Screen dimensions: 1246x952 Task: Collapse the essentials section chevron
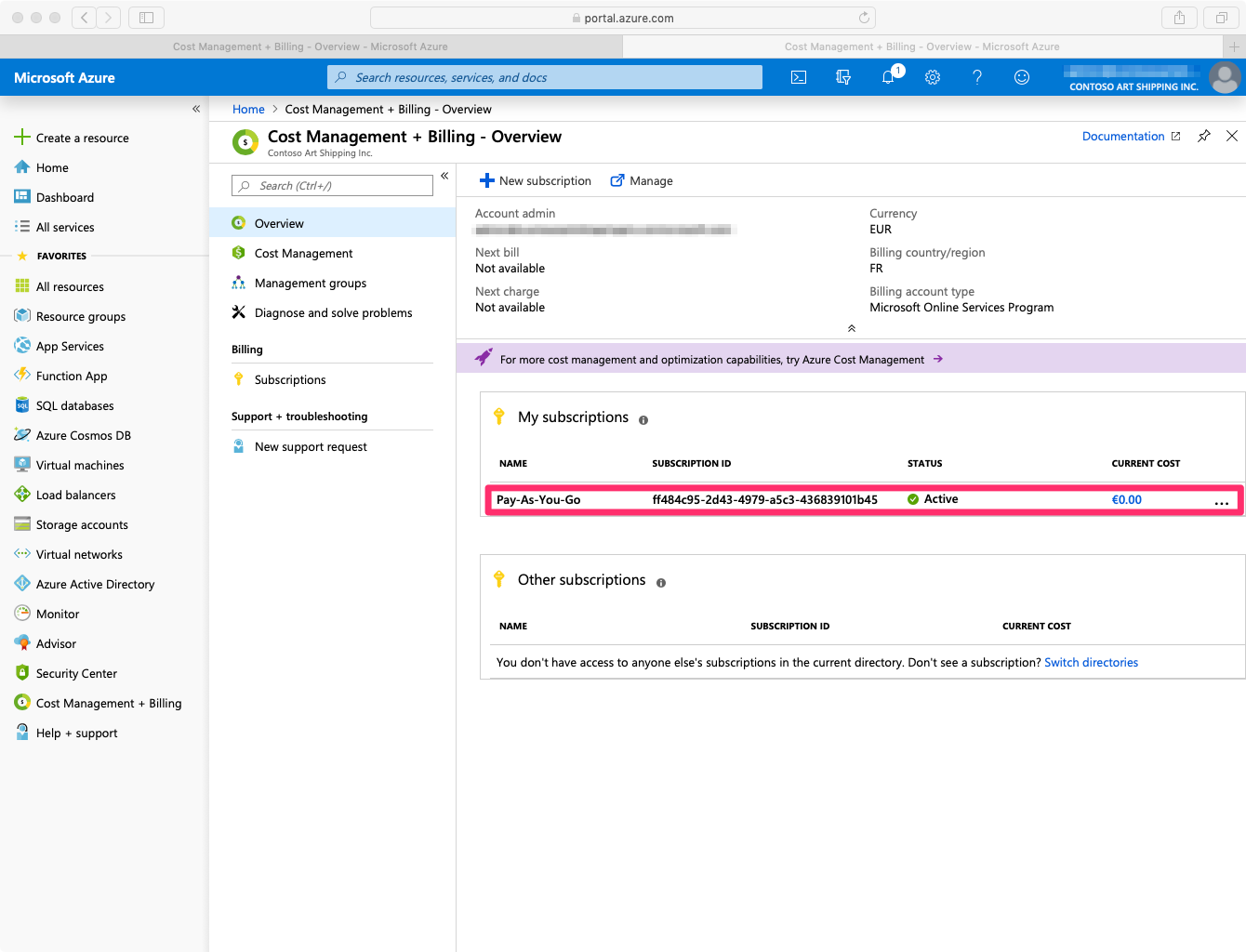(x=851, y=328)
